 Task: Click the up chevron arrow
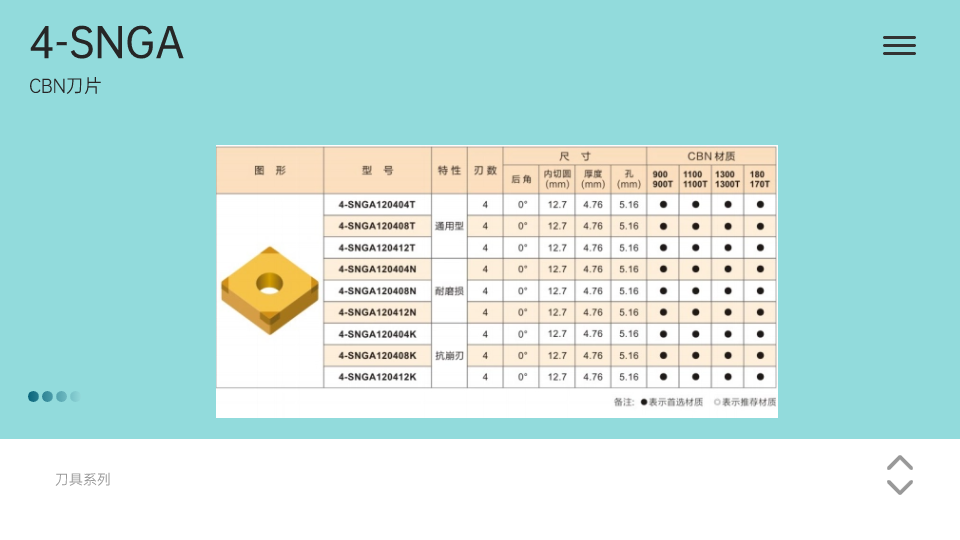coord(900,463)
